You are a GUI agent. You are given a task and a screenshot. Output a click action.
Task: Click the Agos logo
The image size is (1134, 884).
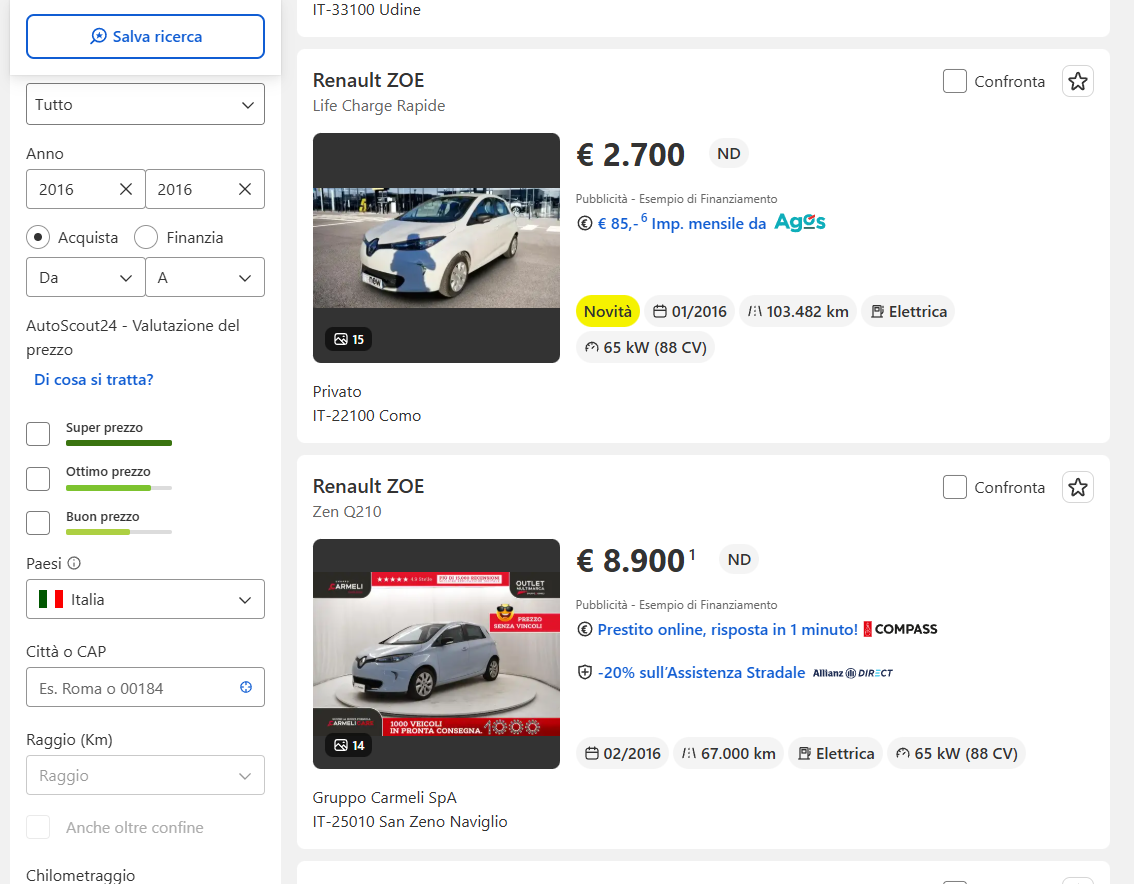pyautogui.click(x=800, y=222)
